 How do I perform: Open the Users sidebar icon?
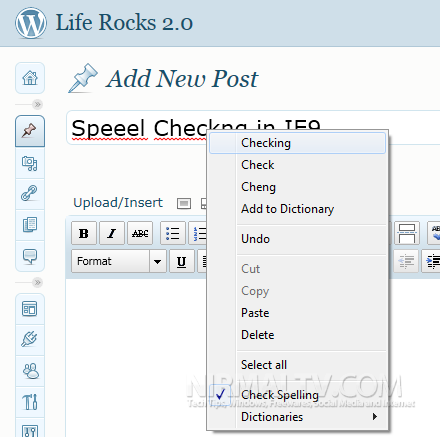pos(30,371)
